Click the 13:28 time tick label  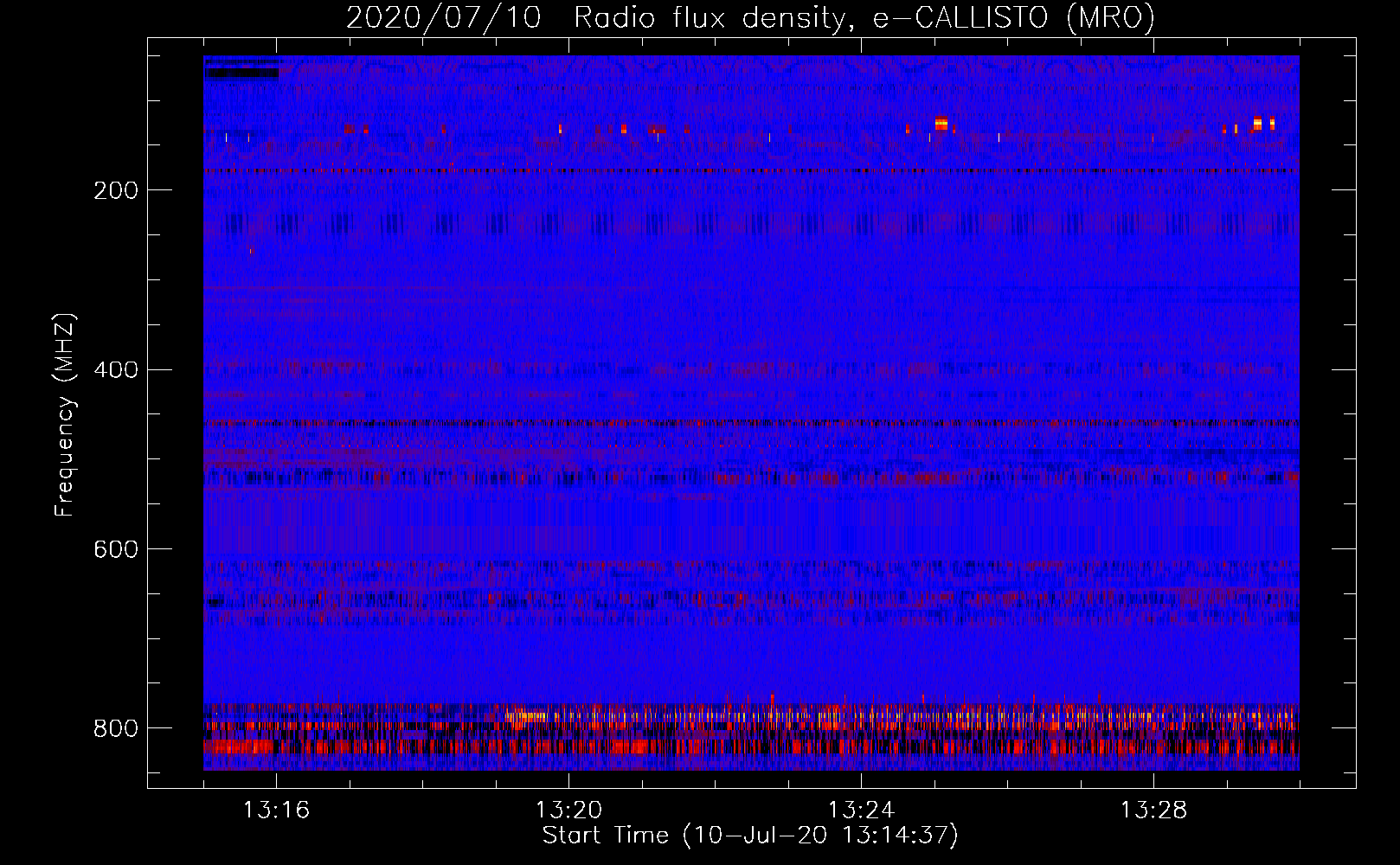click(x=1153, y=811)
